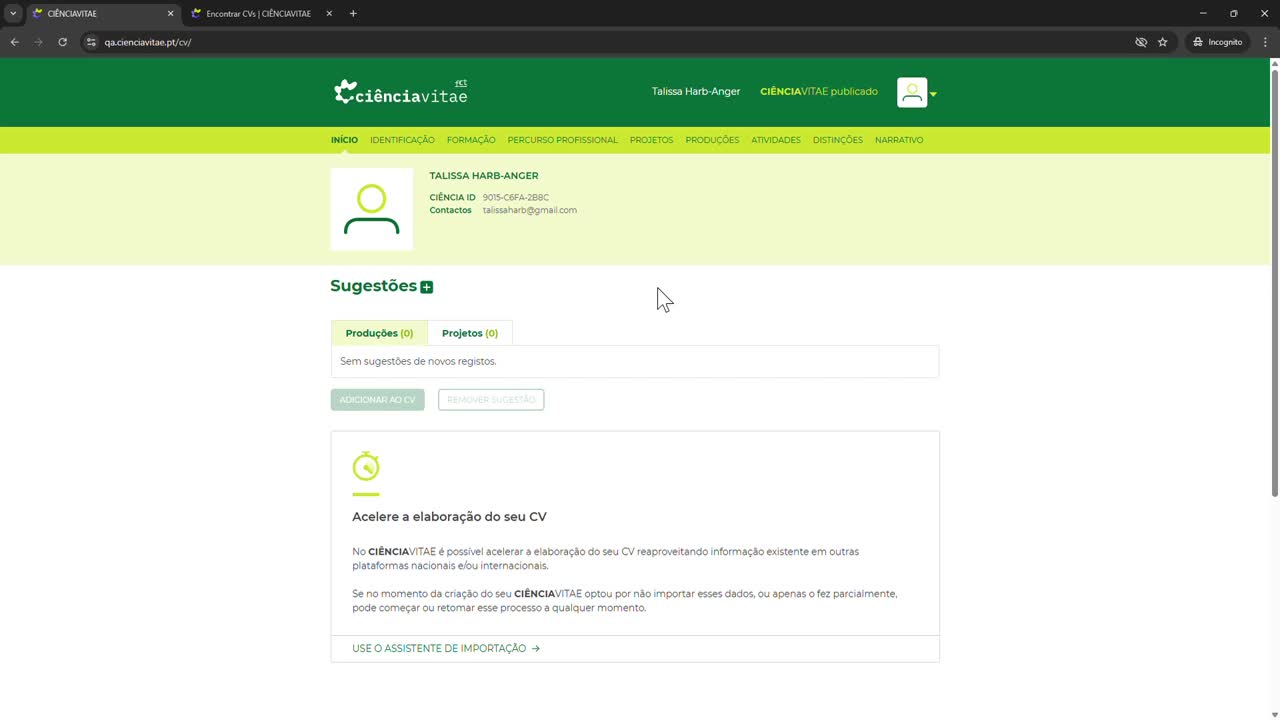The height and width of the screenshot is (720, 1280).
Task: Click the plus icon beside Sugestões
Action: point(427,287)
